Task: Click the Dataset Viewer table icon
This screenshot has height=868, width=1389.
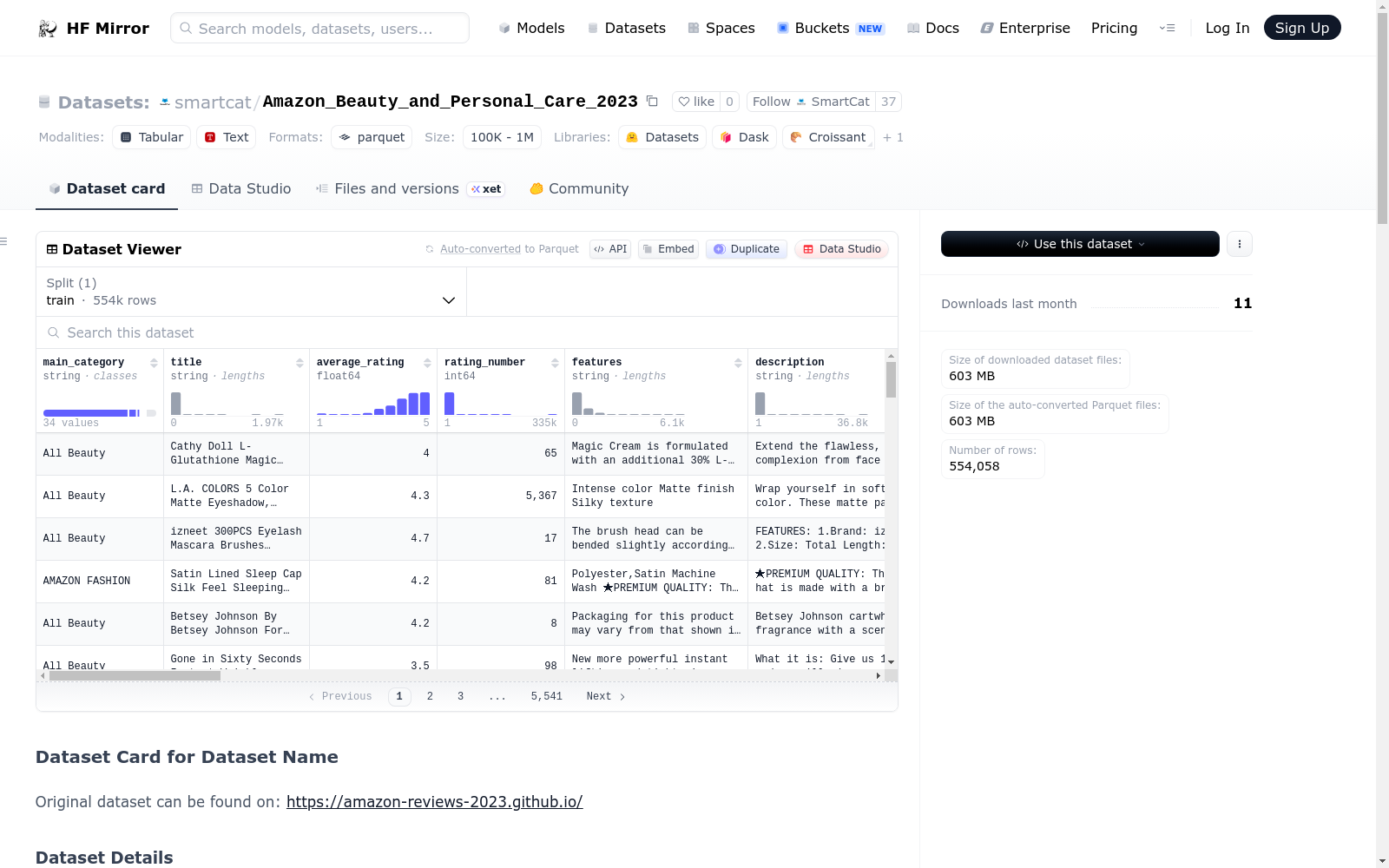Action: coord(52,249)
